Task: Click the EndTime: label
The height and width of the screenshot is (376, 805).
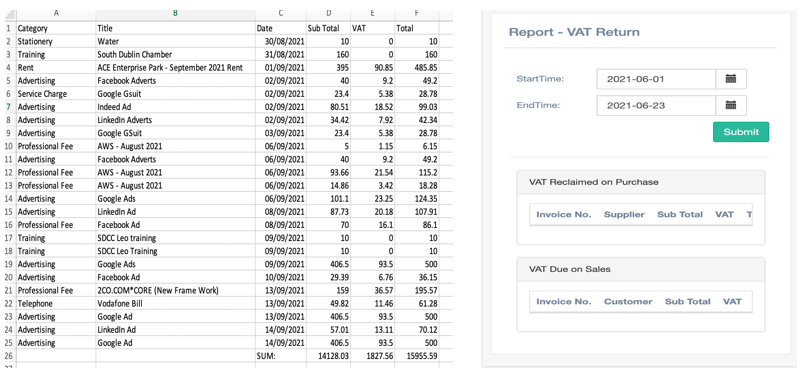Action: pyautogui.click(x=538, y=105)
